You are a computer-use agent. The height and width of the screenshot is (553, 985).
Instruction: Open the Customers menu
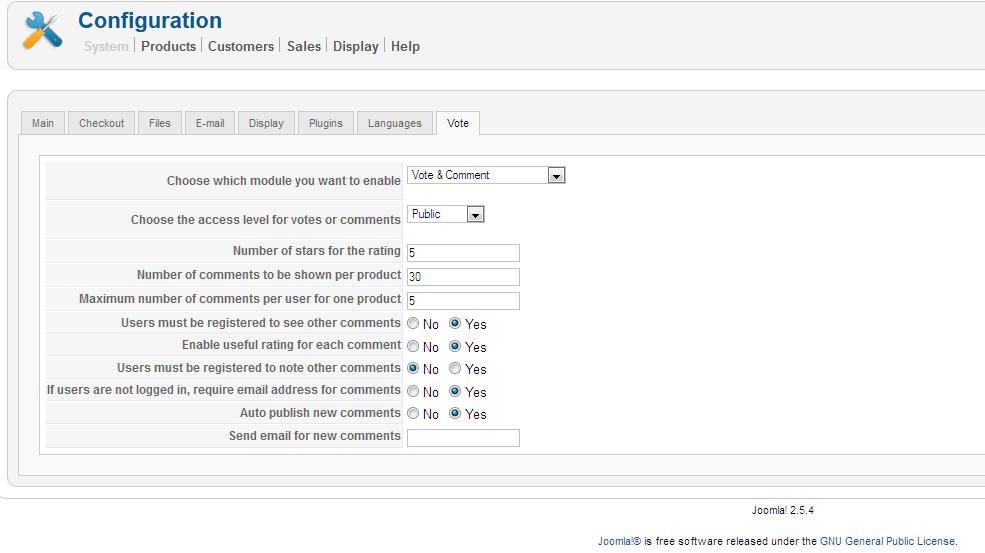point(241,46)
